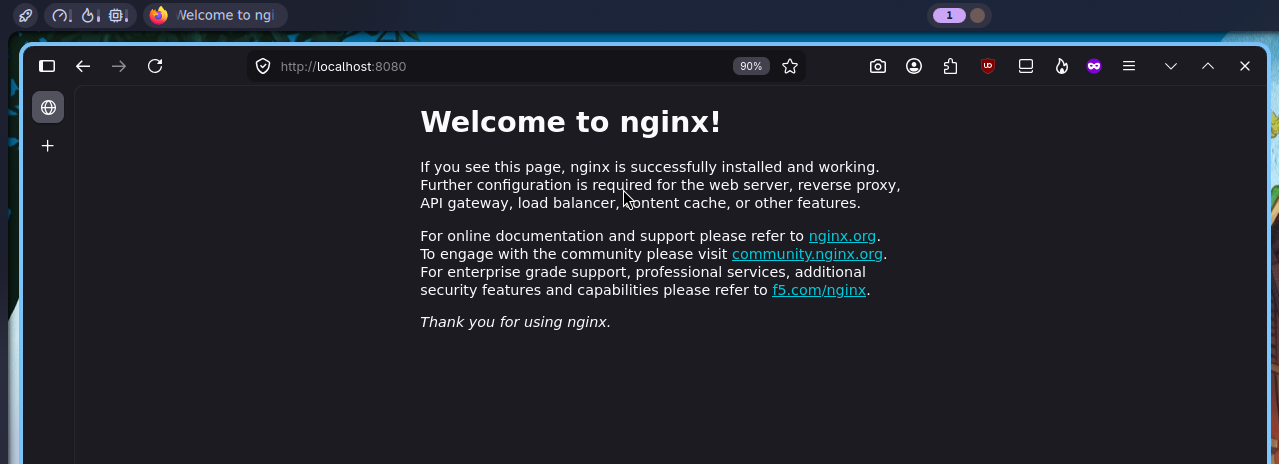
Task: Open the shield site security info
Action: tap(263, 66)
